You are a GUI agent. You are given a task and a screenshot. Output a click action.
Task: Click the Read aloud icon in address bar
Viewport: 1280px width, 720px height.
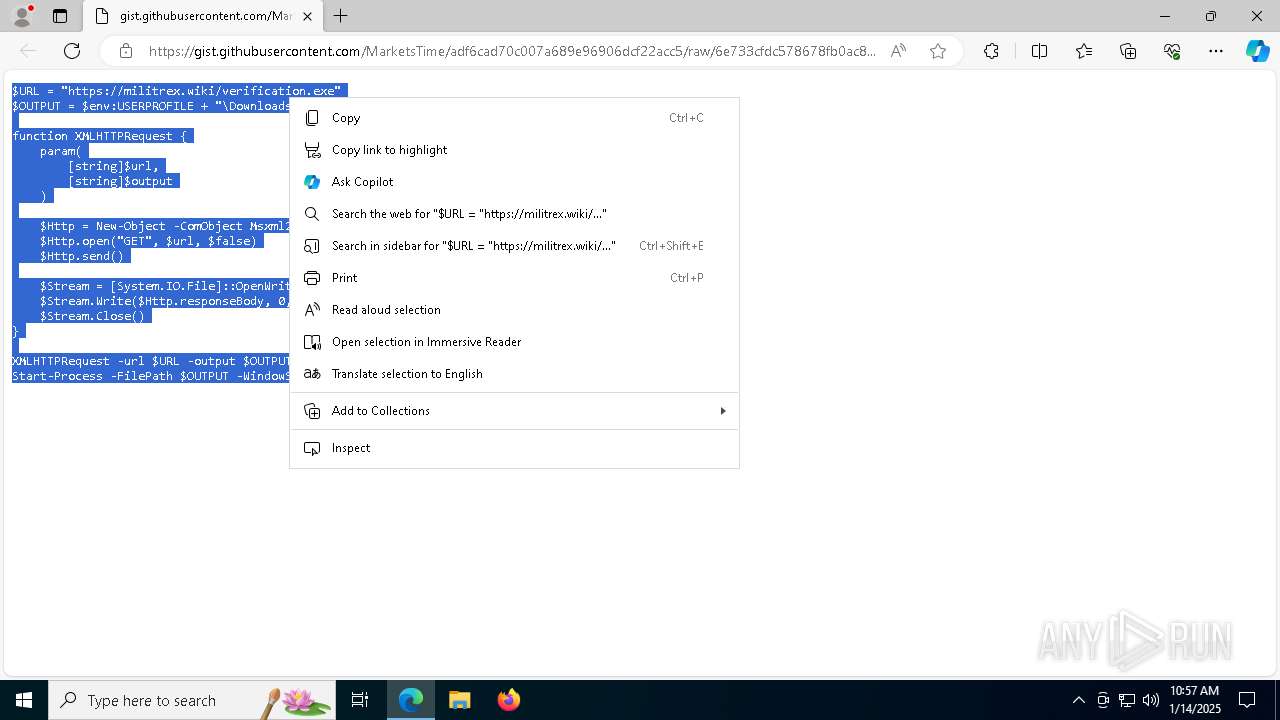[x=898, y=51]
